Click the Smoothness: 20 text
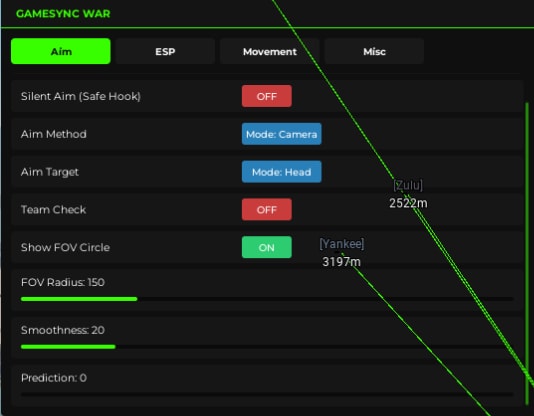 click(63, 330)
